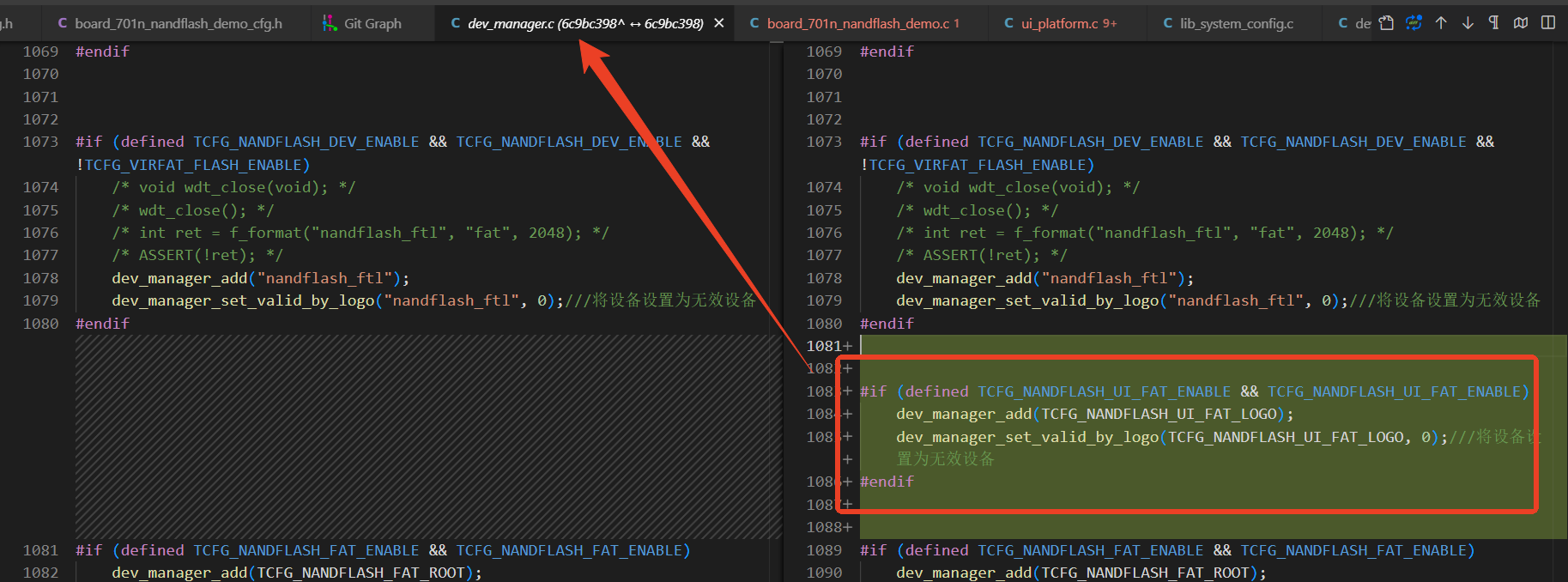
Task: Open the board_701n_nandflash_demo_cfg.h tab
Action: [170, 23]
